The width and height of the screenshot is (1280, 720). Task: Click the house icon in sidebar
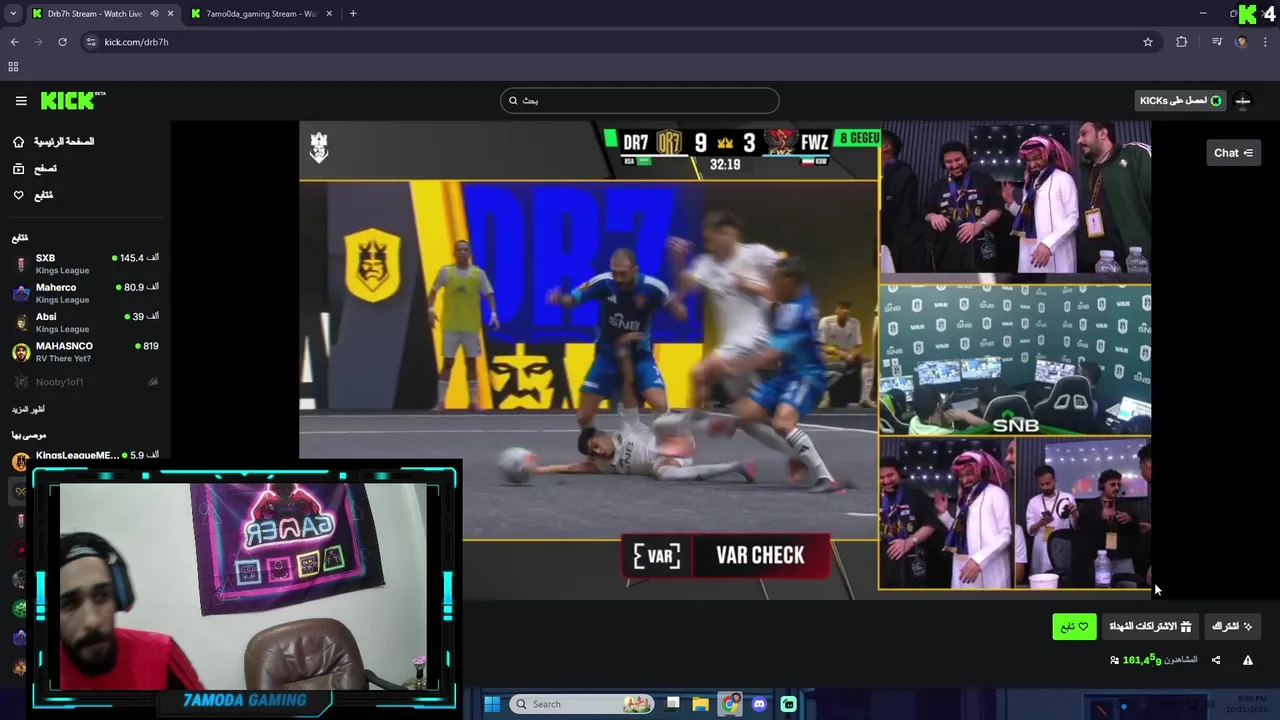18,142
